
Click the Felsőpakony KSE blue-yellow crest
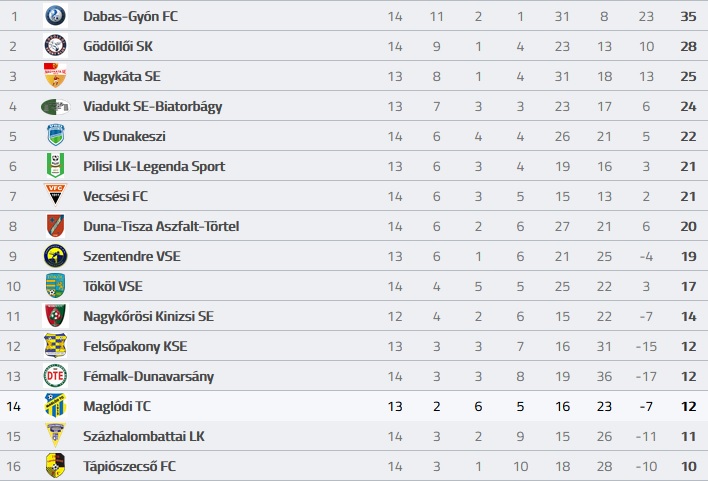(56, 346)
